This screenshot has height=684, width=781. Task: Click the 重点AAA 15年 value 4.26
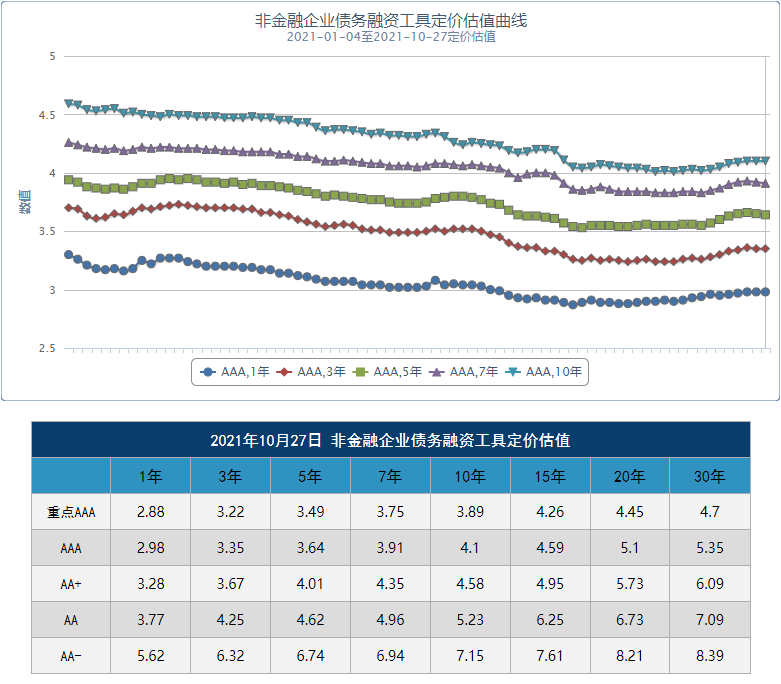(550, 512)
